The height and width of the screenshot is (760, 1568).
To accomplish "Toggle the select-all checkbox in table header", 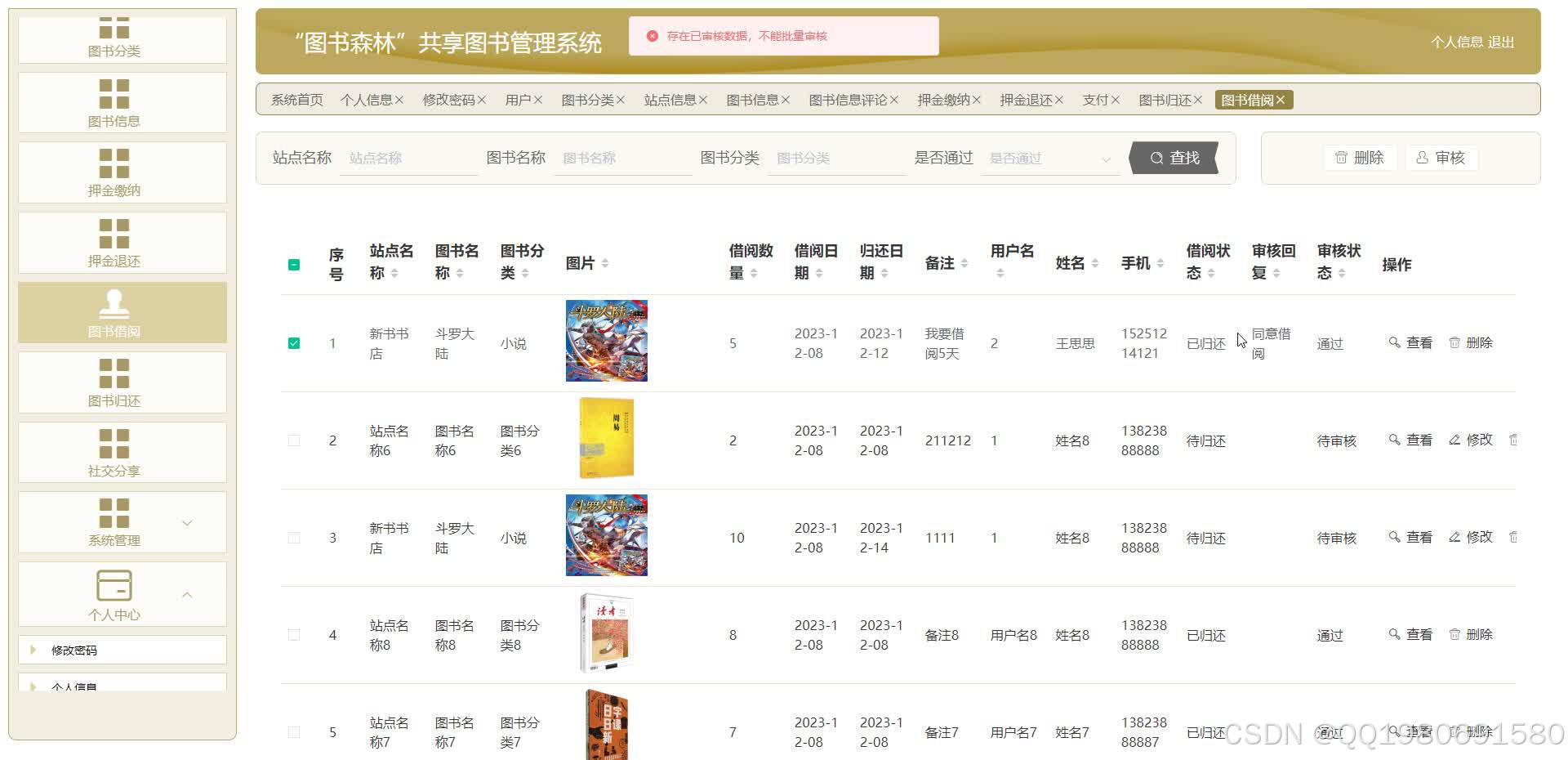I will tap(294, 265).
